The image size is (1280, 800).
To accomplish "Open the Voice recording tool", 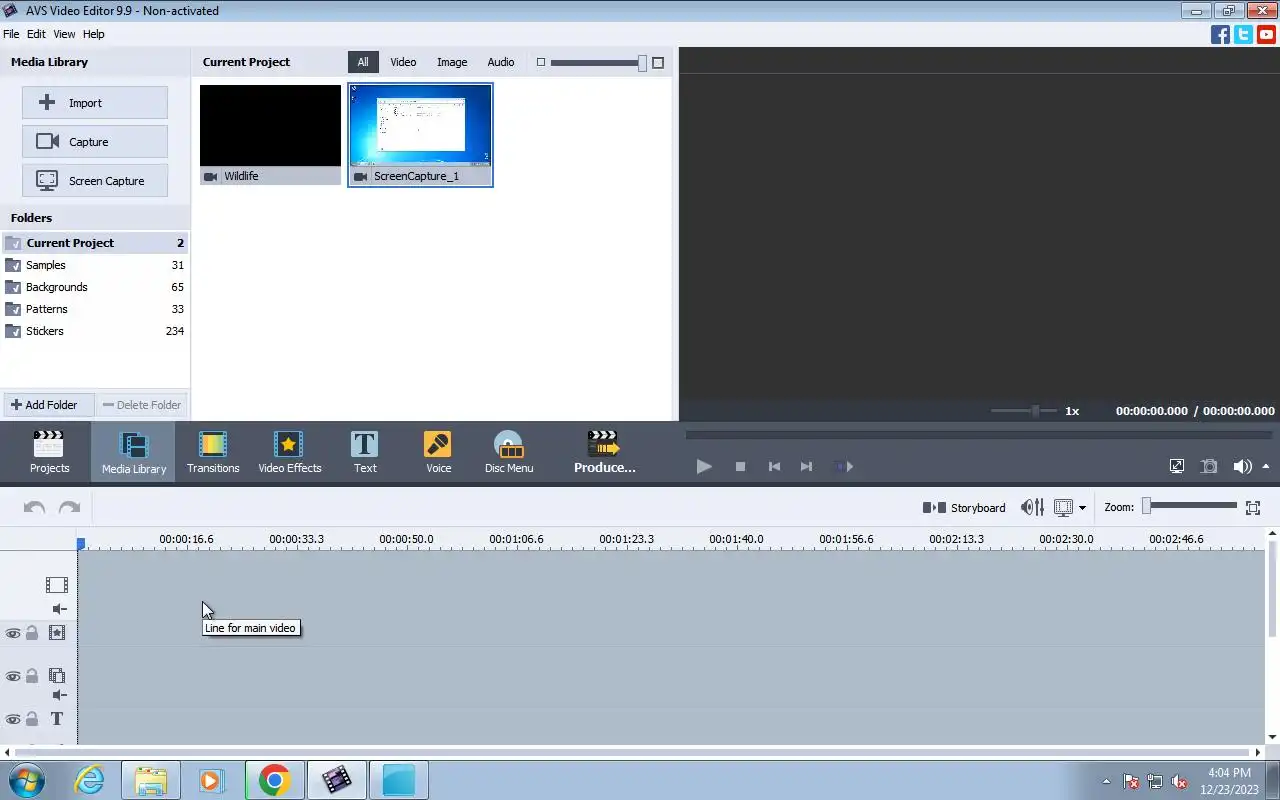I will (438, 452).
